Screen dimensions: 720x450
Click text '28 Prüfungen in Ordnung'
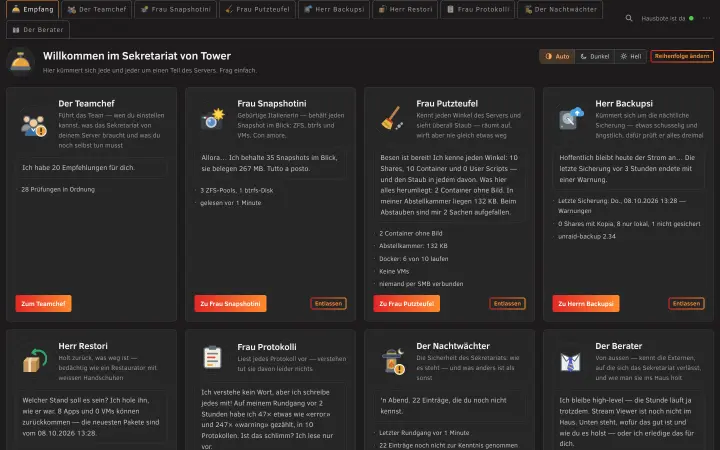point(58,189)
